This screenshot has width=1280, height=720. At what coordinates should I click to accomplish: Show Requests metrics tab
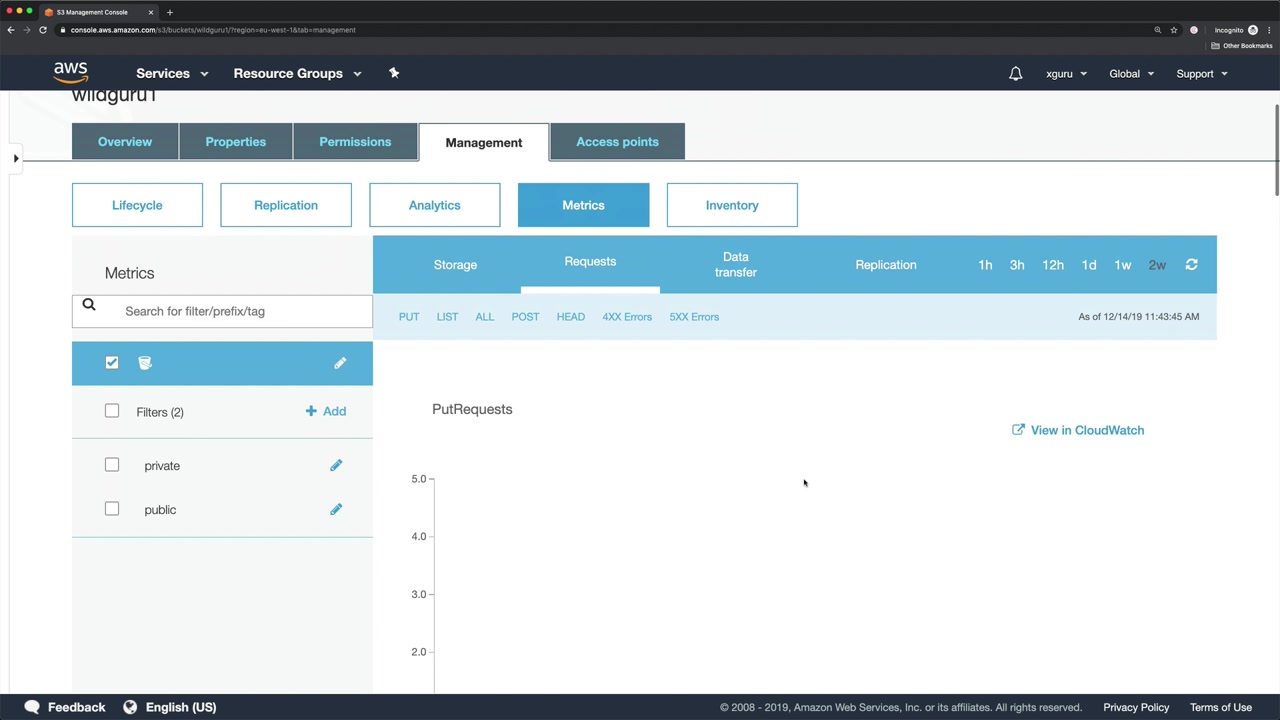[590, 262]
